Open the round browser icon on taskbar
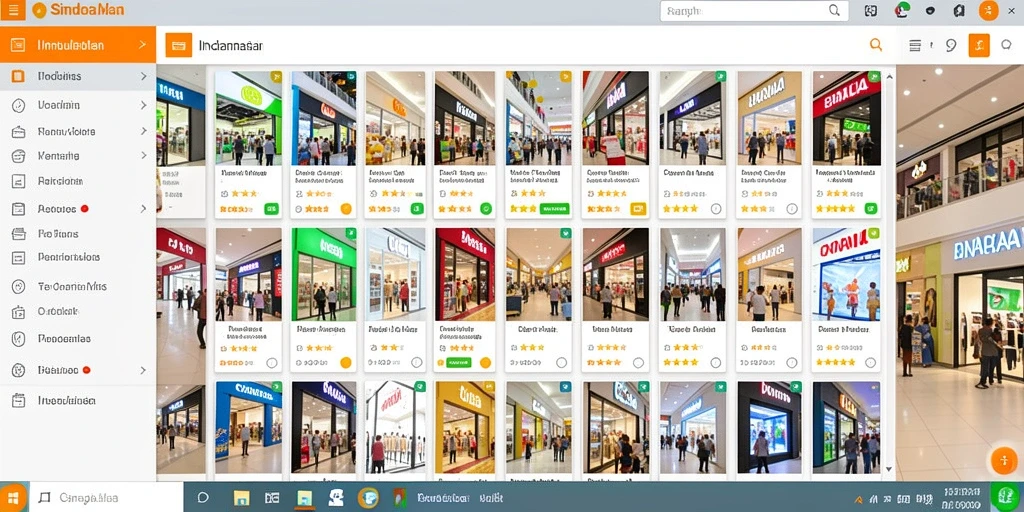The width and height of the screenshot is (1024, 512). (368, 498)
